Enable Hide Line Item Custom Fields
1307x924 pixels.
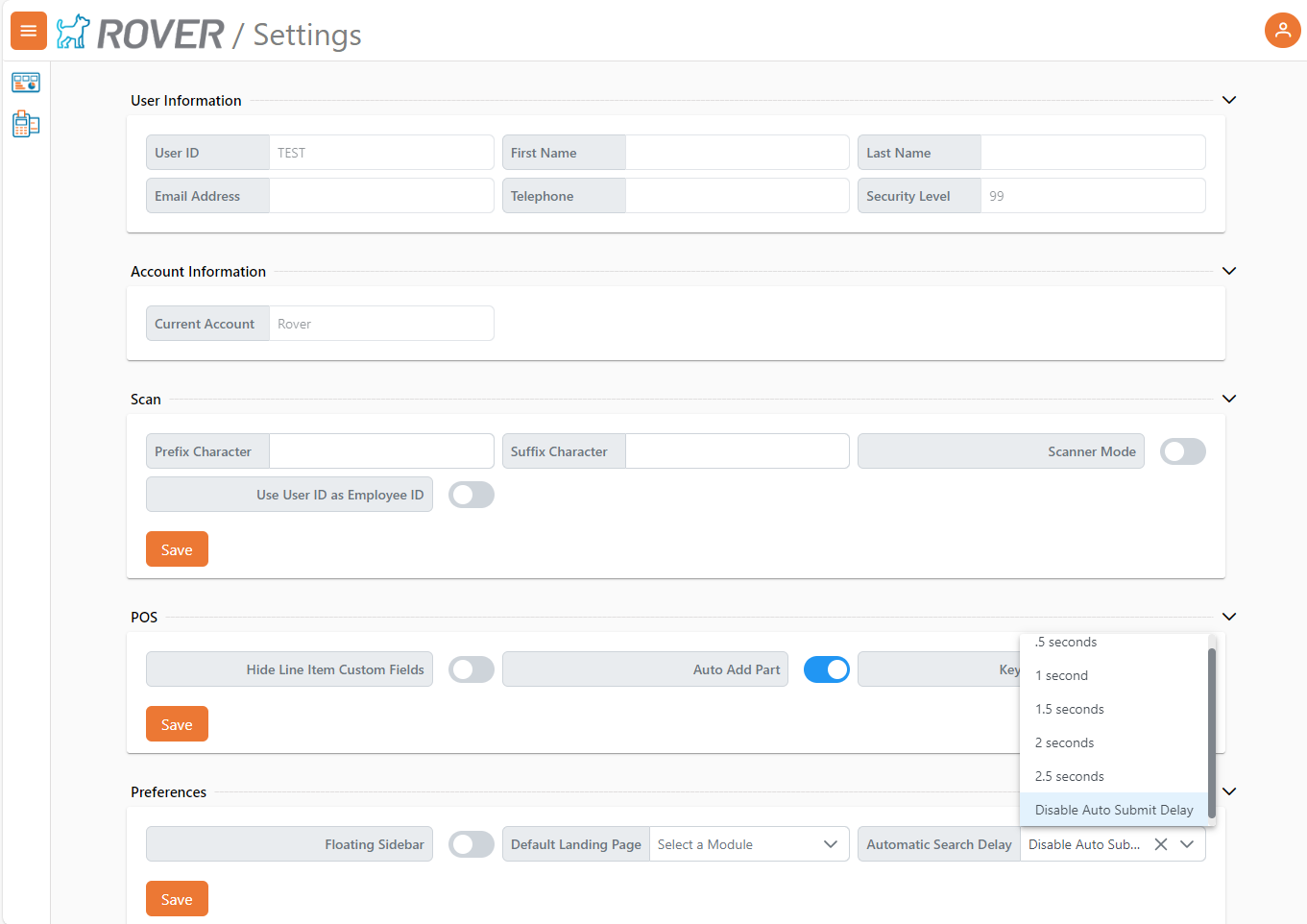click(471, 669)
